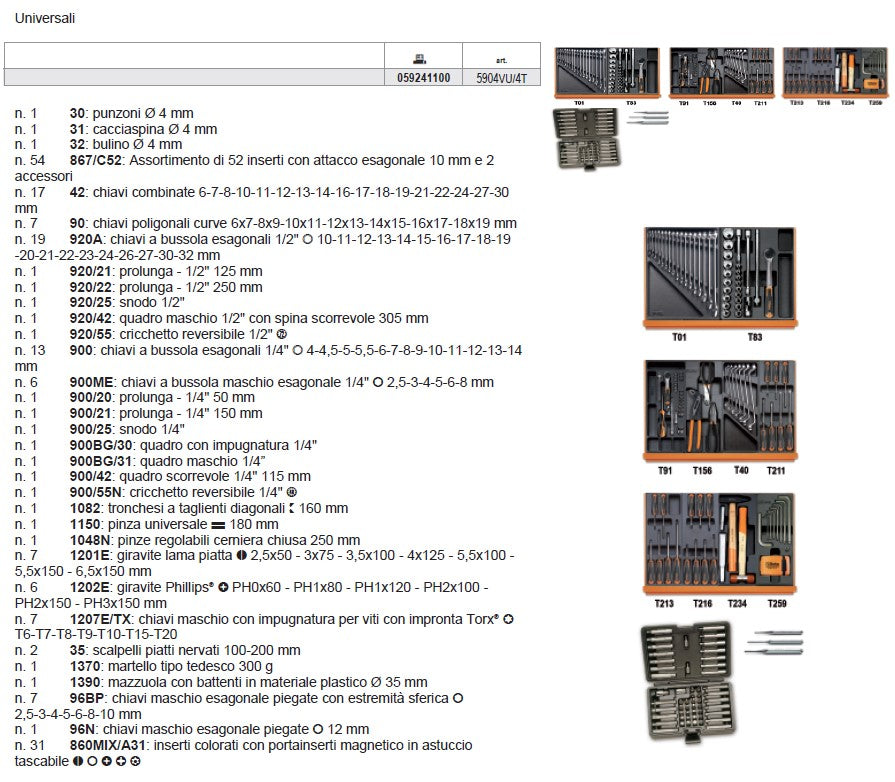The width and height of the screenshot is (895, 782).
Task: Click item code '920/42' quadro maschio
Action: pos(90,318)
